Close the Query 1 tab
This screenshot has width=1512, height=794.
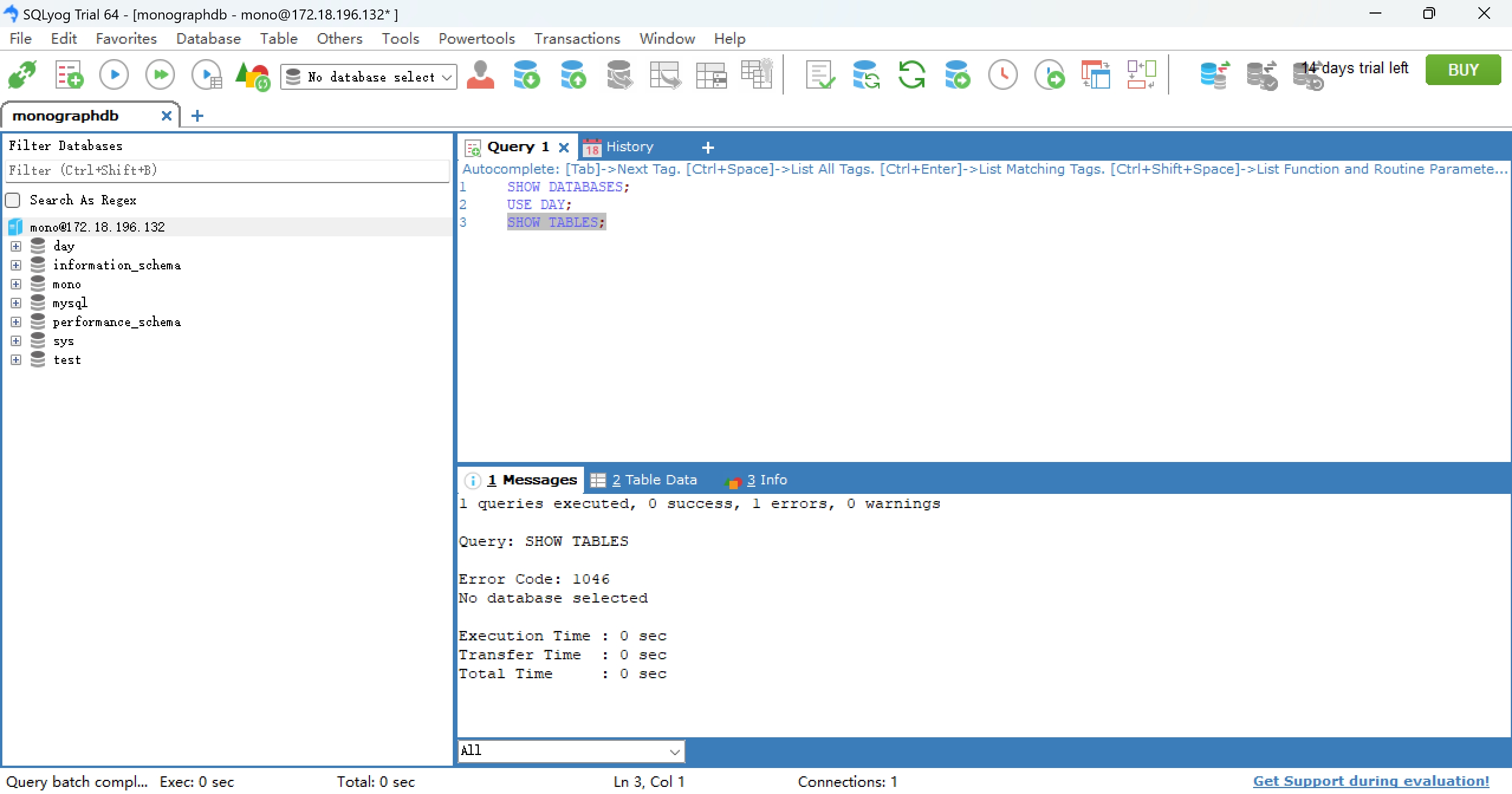coord(564,147)
